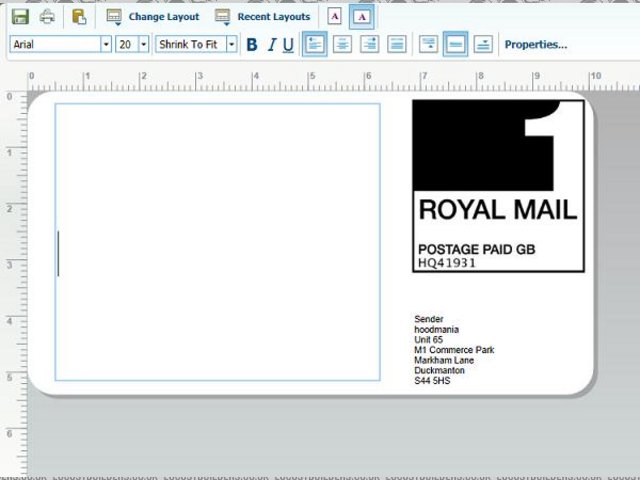Viewport: 640px width, 480px height.
Task: Click the Print icon
Action: 47,17
